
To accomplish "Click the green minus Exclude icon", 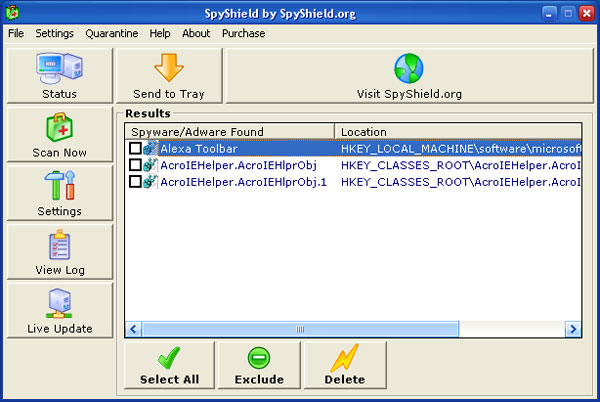I will 259,358.
